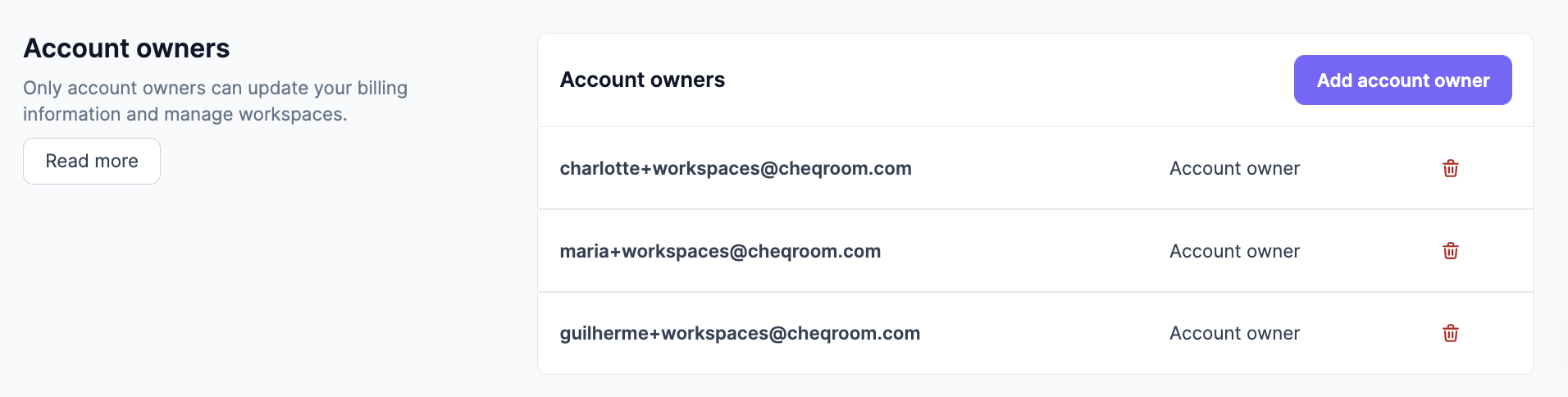Remove maria+workspaces owner using trash icon

click(1450, 251)
